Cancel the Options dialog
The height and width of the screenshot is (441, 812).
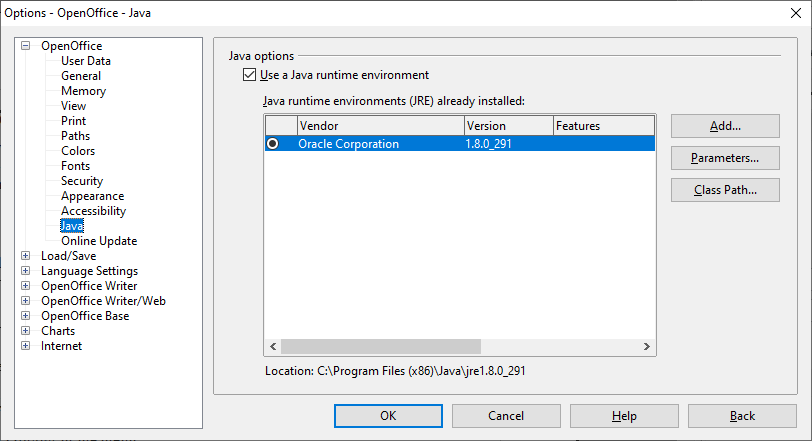click(x=506, y=416)
